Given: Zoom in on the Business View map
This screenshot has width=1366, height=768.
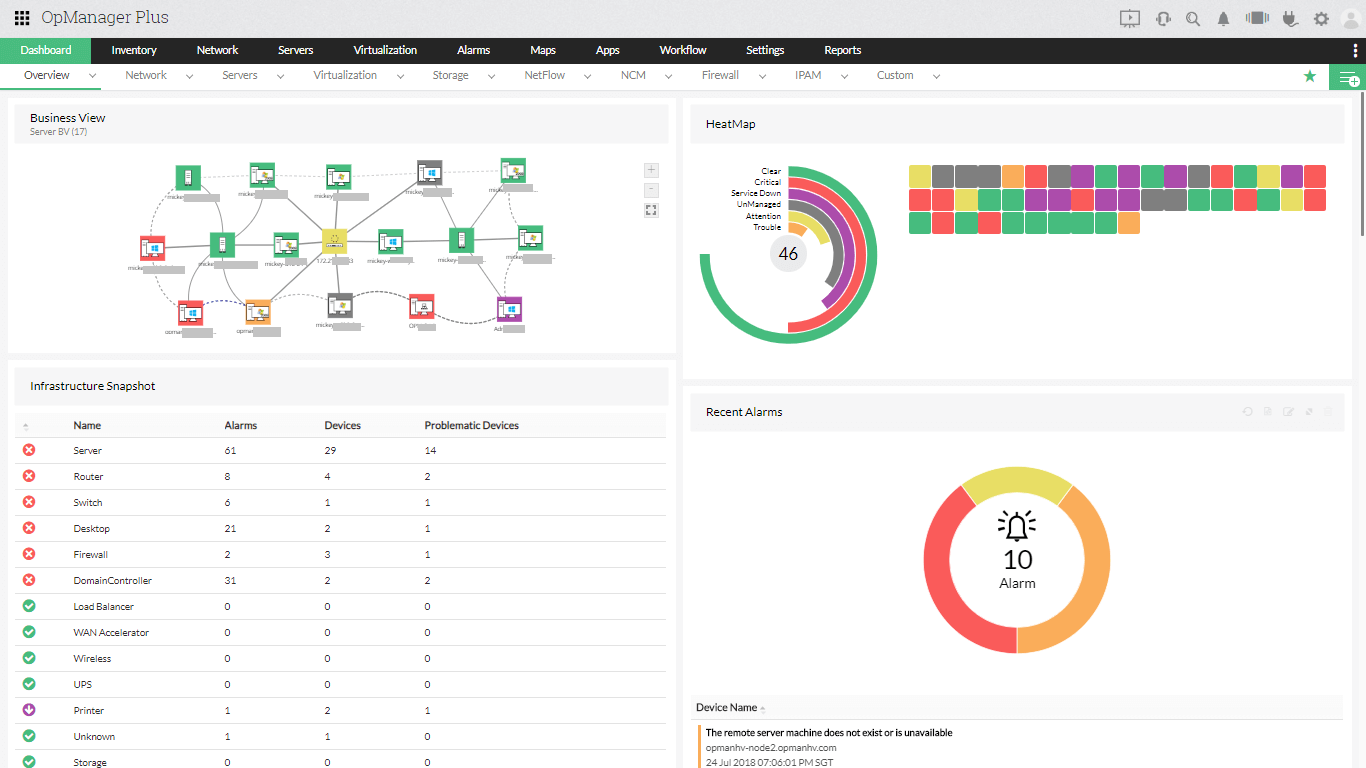Looking at the screenshot, I should pos(651,170).
